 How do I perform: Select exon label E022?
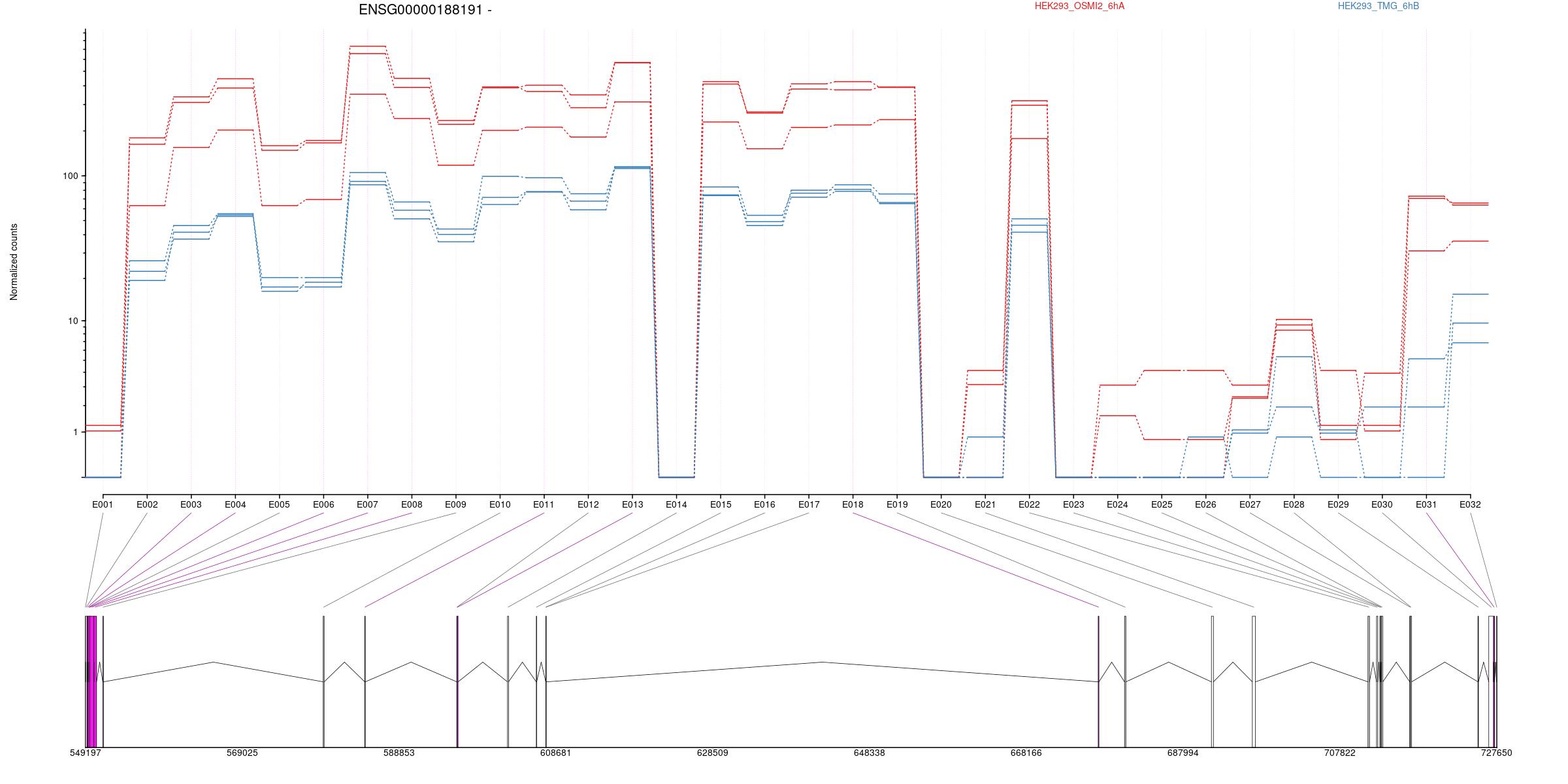(x=1029, y=504)
